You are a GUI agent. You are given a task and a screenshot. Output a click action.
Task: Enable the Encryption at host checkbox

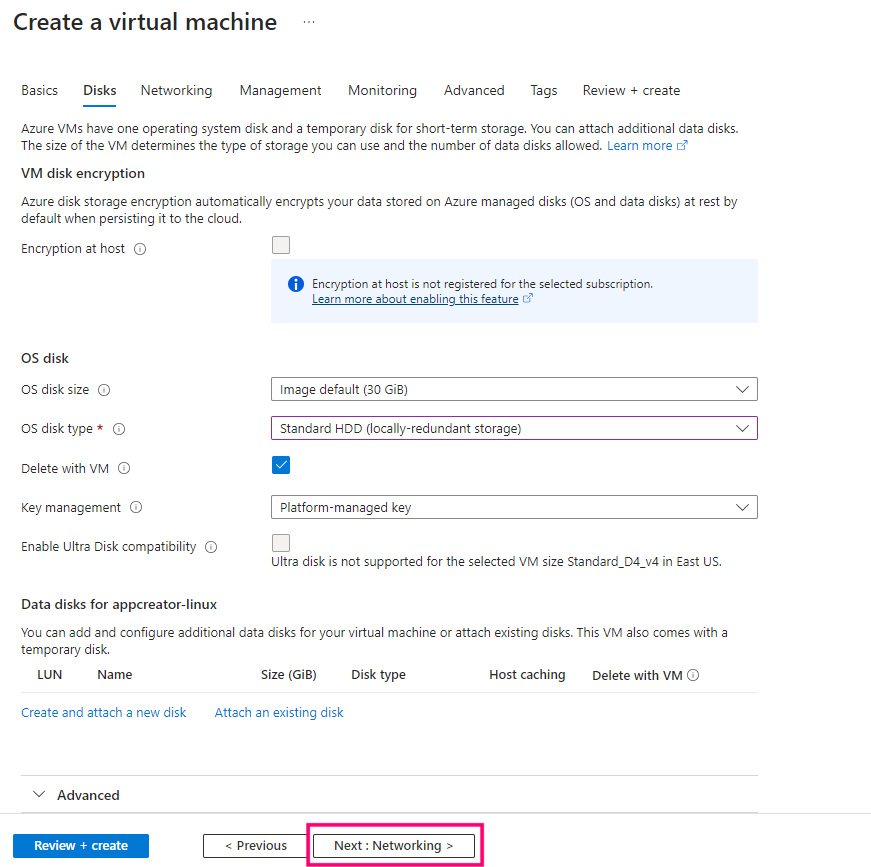pos(281,246)
